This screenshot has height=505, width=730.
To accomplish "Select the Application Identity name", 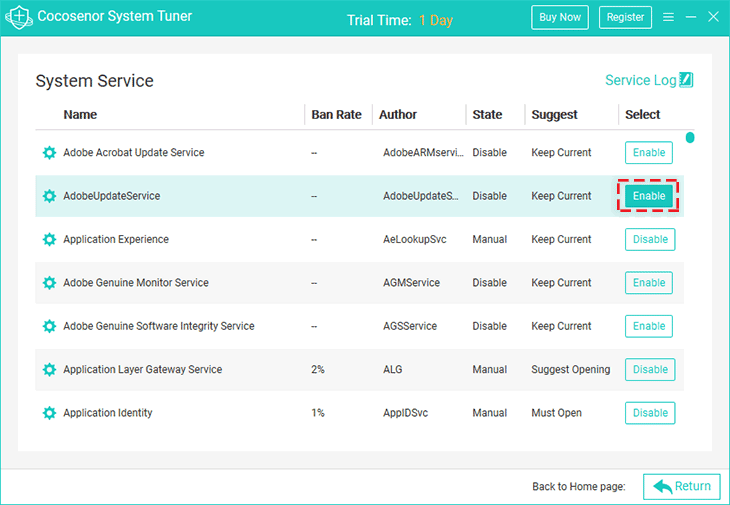I will 108,413.
